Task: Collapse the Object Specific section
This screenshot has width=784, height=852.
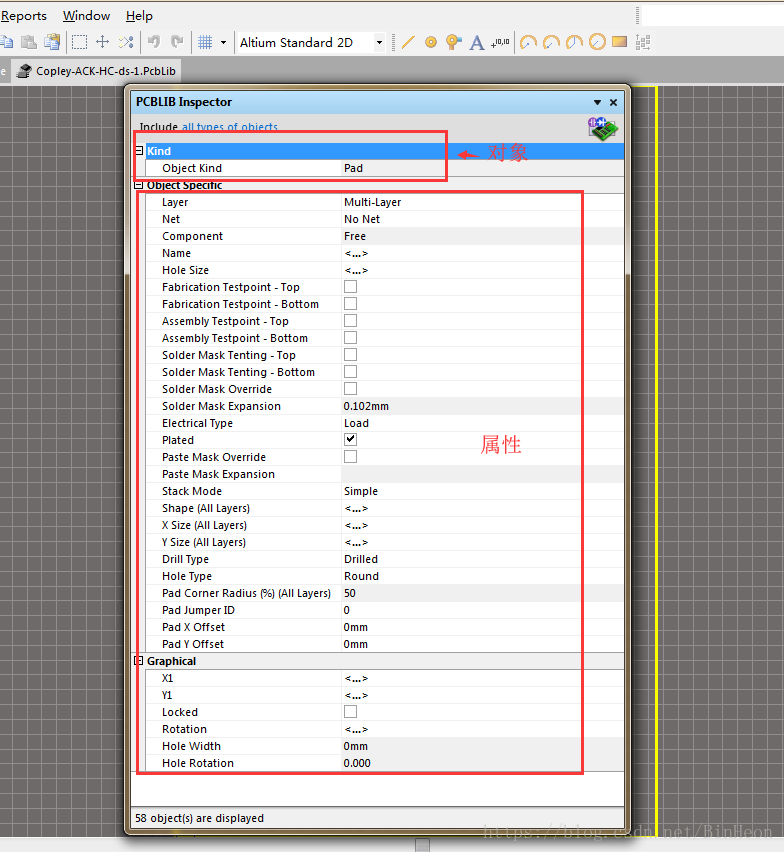Action: click(x=139, y=185)
